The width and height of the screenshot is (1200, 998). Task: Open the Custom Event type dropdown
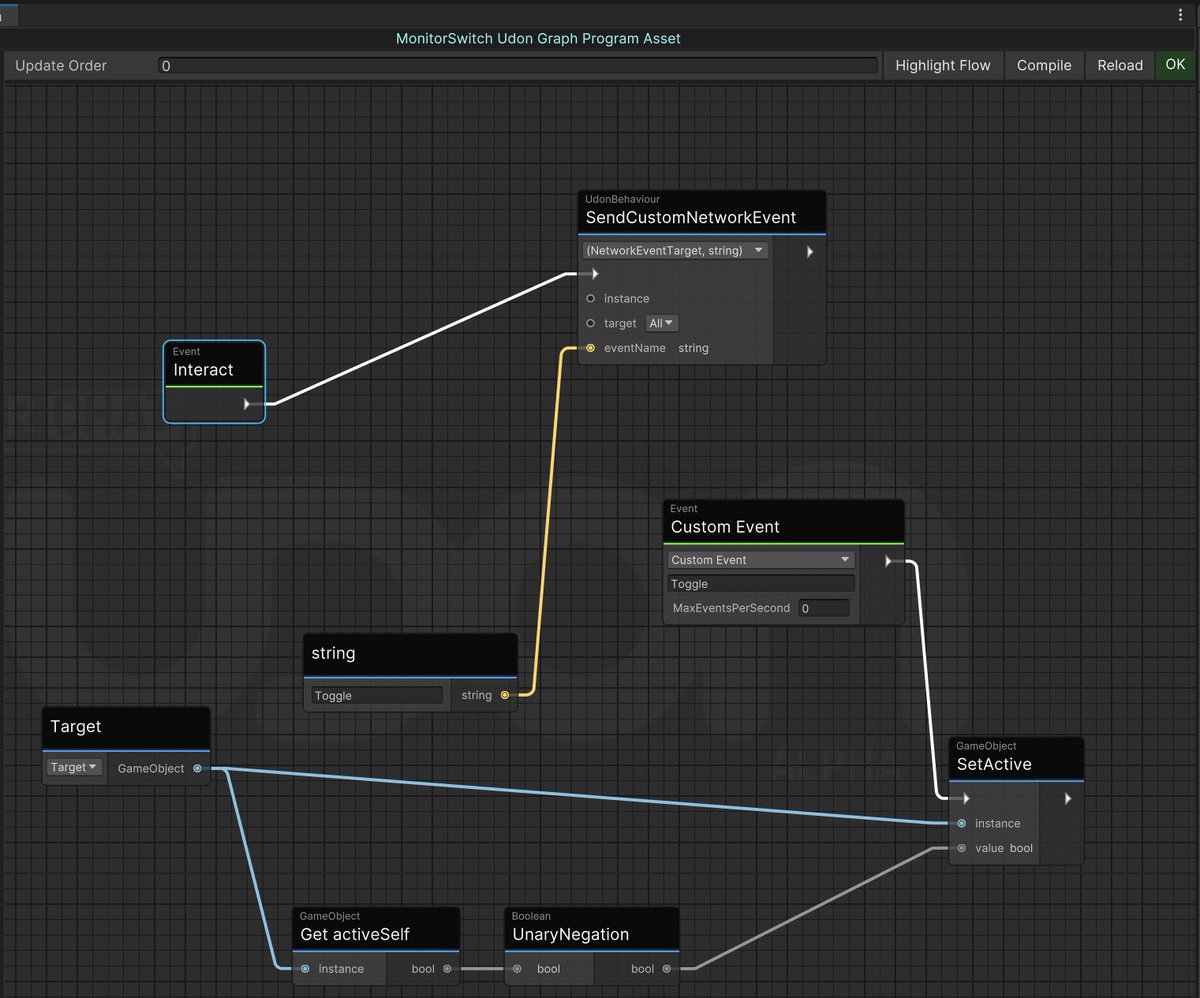(x=760, y=560)
